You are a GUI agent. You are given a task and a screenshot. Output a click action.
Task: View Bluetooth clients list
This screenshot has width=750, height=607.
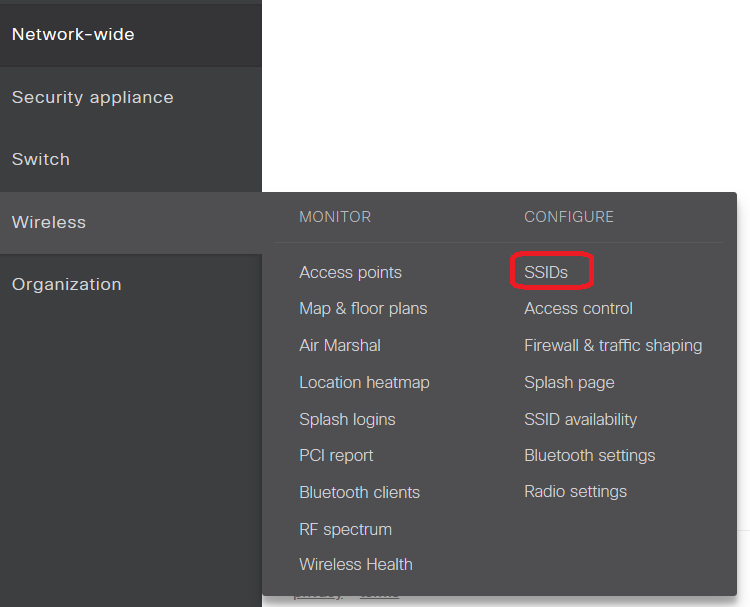(359, 492)
